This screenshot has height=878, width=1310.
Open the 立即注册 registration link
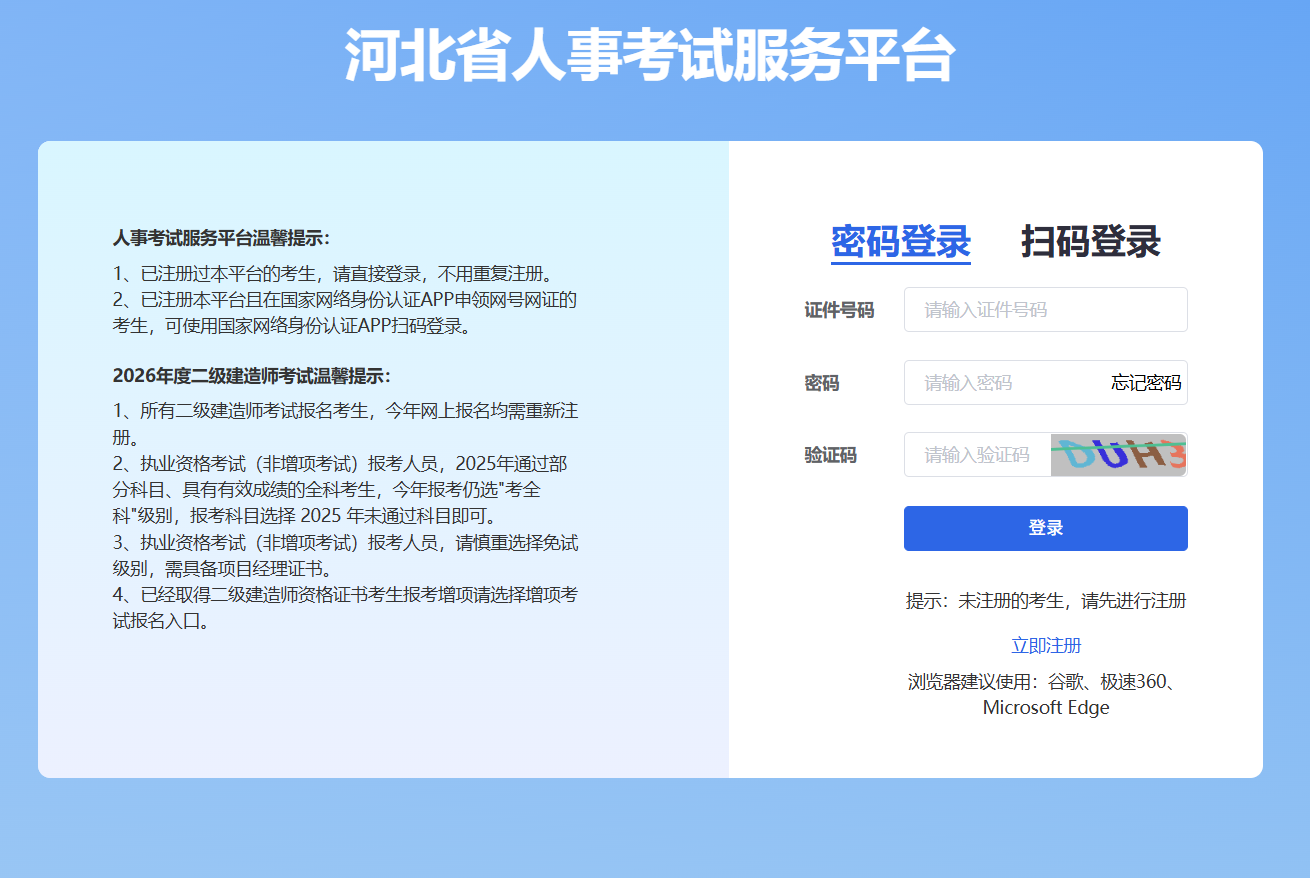1046,645
